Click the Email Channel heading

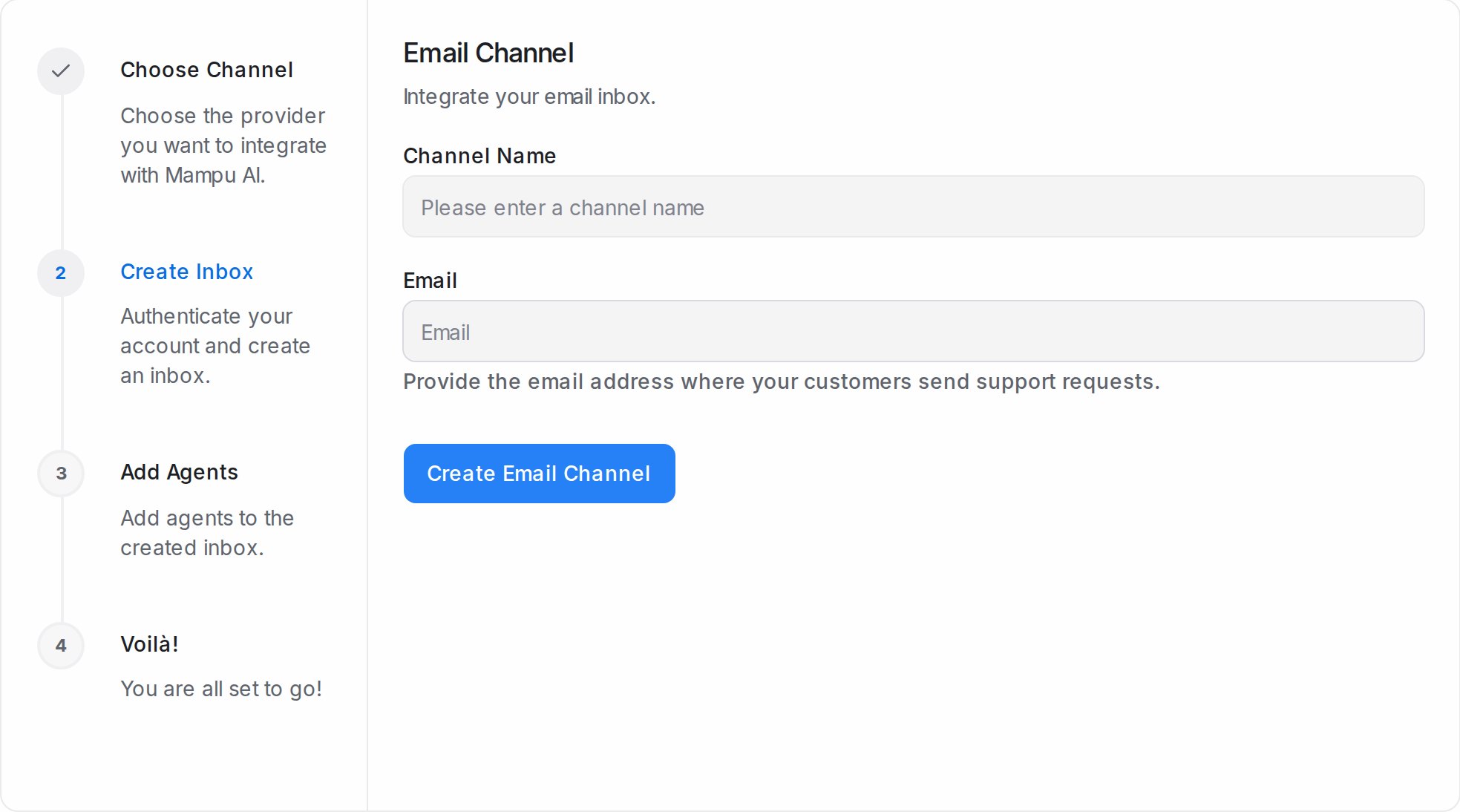tap(488, 53)
